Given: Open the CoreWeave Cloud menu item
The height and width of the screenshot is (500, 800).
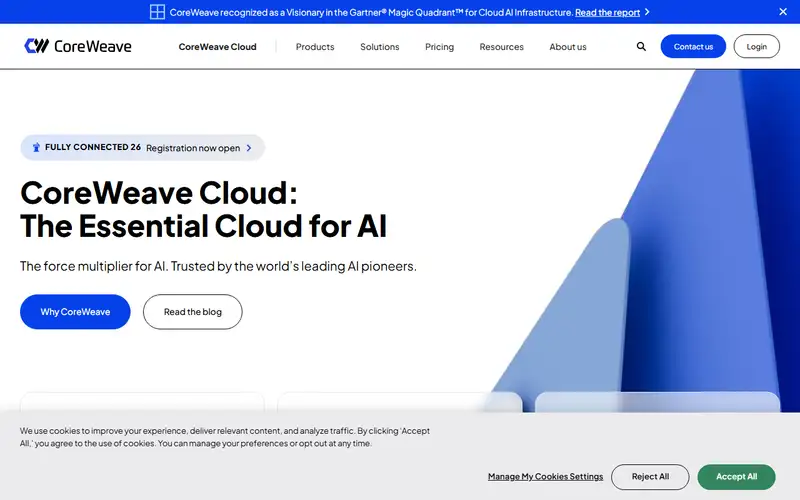Looking at the screenshot, I should coord(217,47).
